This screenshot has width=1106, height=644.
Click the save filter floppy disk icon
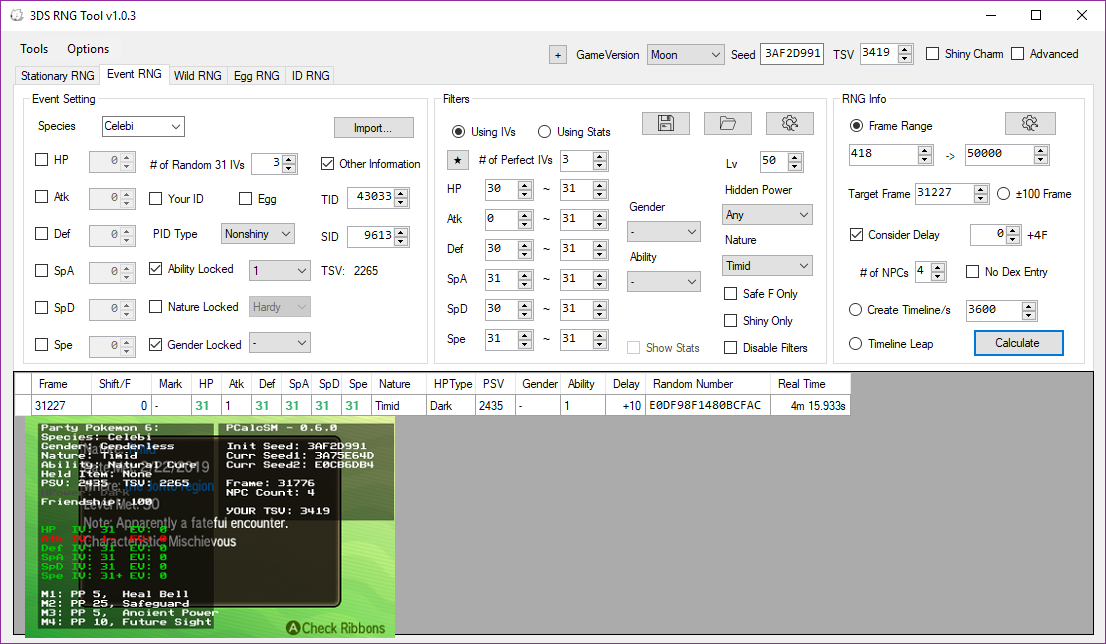pos(665,123)
